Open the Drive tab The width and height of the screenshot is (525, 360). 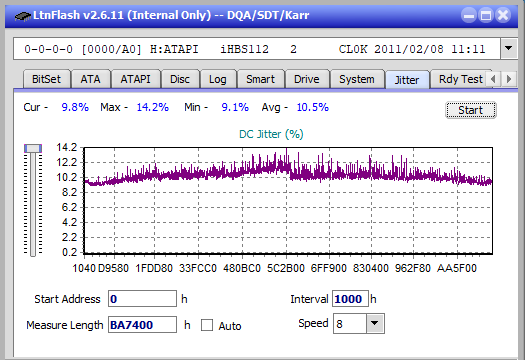tap(307, 79)
